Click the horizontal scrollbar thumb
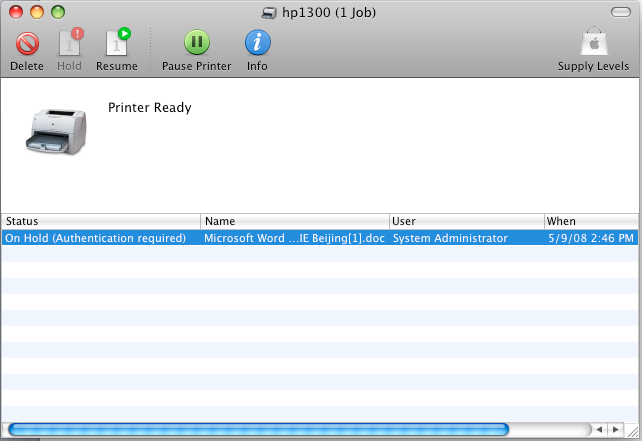The image size is (642, 441). point(259,430)
